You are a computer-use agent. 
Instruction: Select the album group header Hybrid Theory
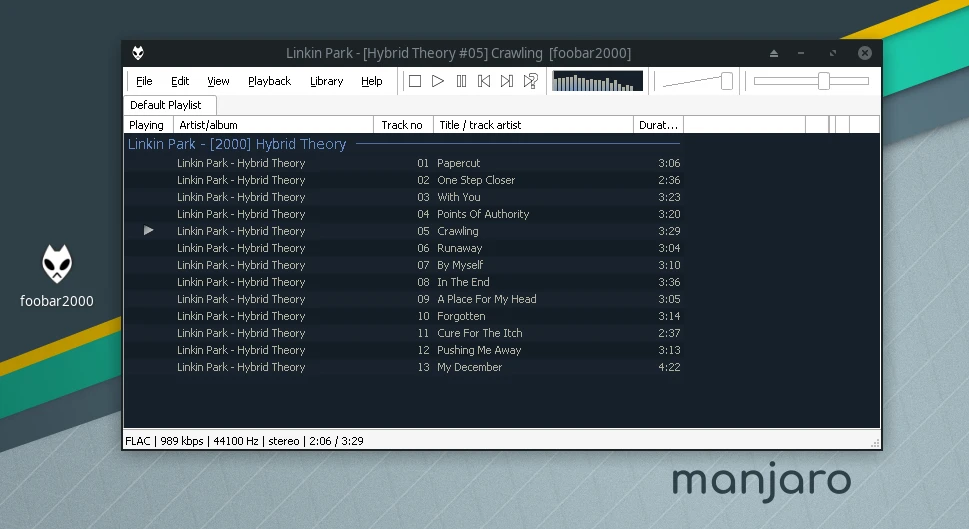click(404, 144)
